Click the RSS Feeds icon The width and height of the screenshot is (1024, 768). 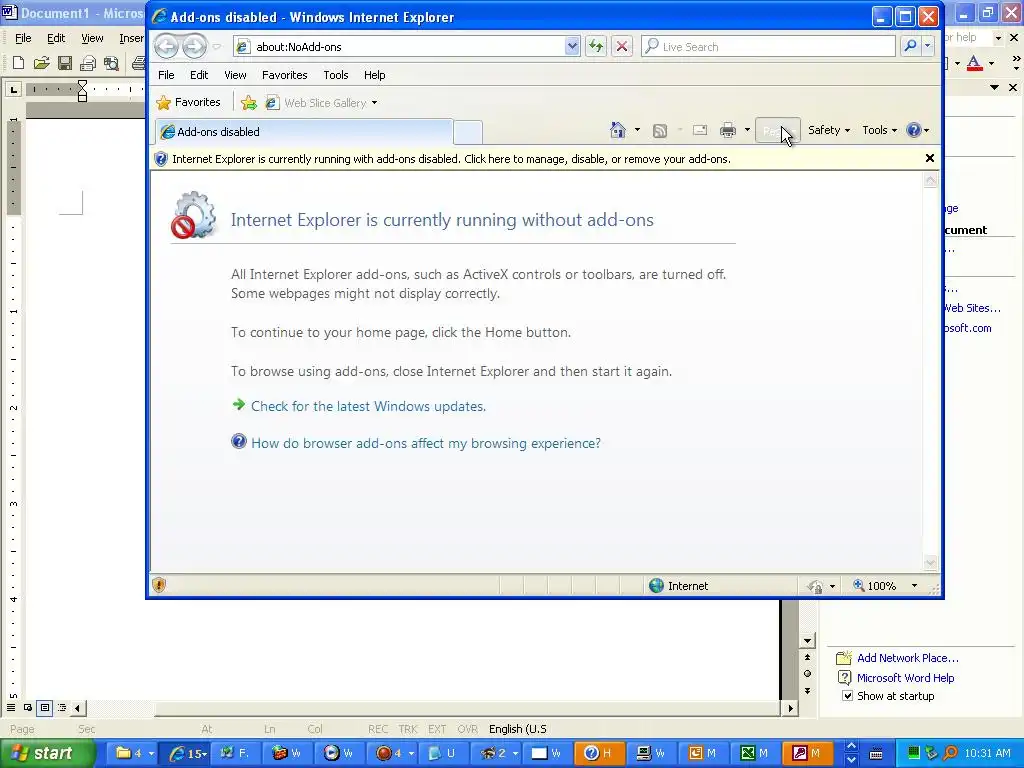(x=660, y=131)
